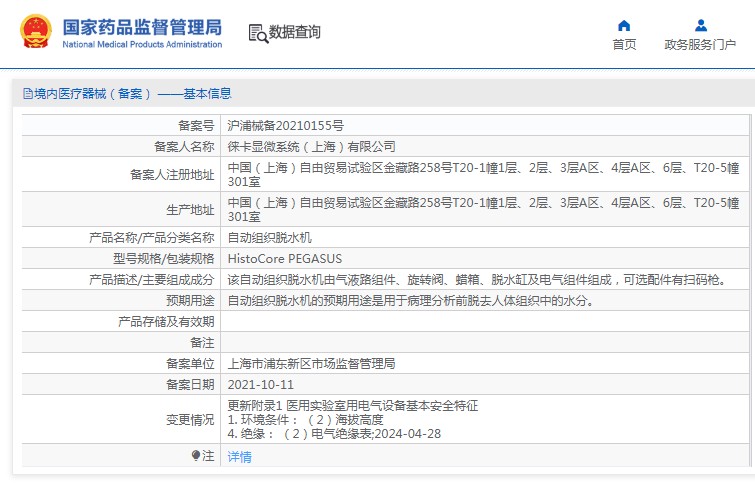Open the 政务服务门户 navigation item
755x487 pixels.
(x=700, y=44)
